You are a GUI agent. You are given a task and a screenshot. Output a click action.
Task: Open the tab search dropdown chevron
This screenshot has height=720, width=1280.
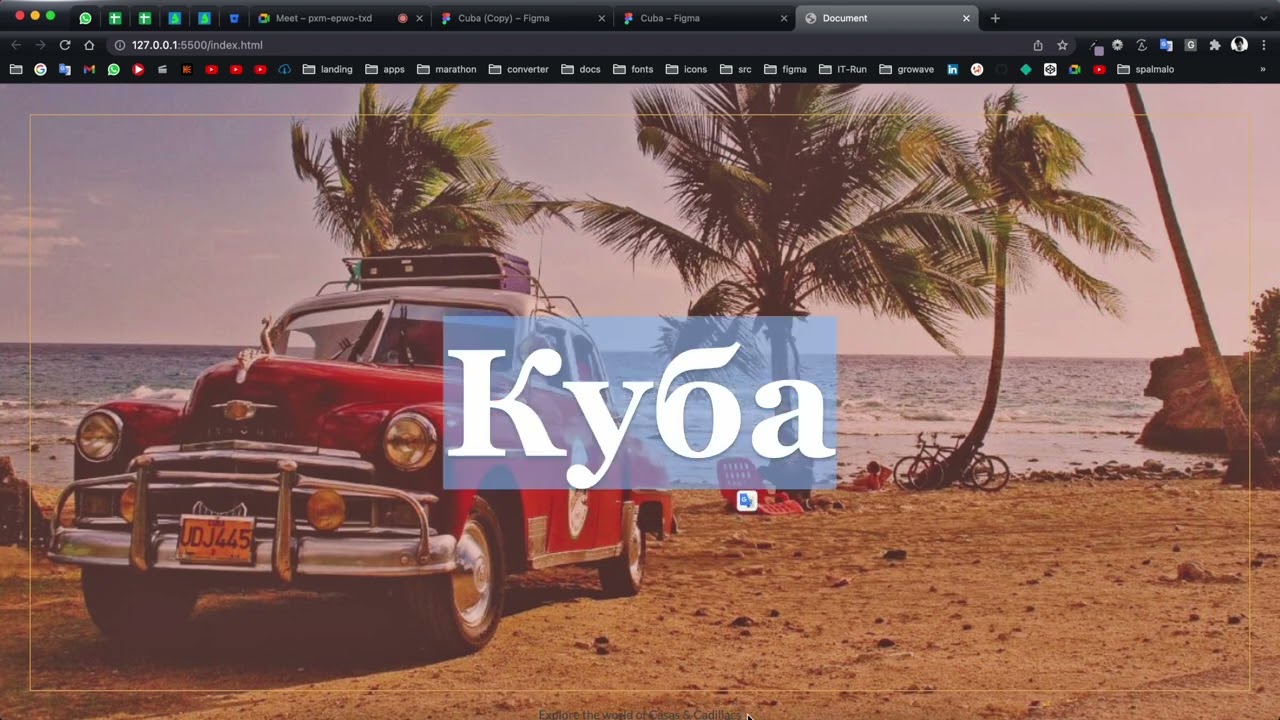coord(1264,18)
